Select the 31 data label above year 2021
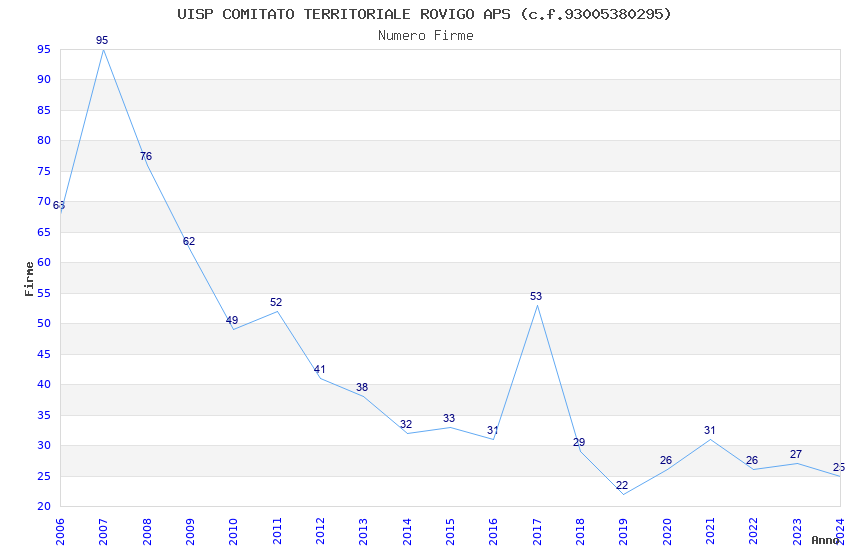The width and height of the screenshot is (850, 550). coord(710,430)
